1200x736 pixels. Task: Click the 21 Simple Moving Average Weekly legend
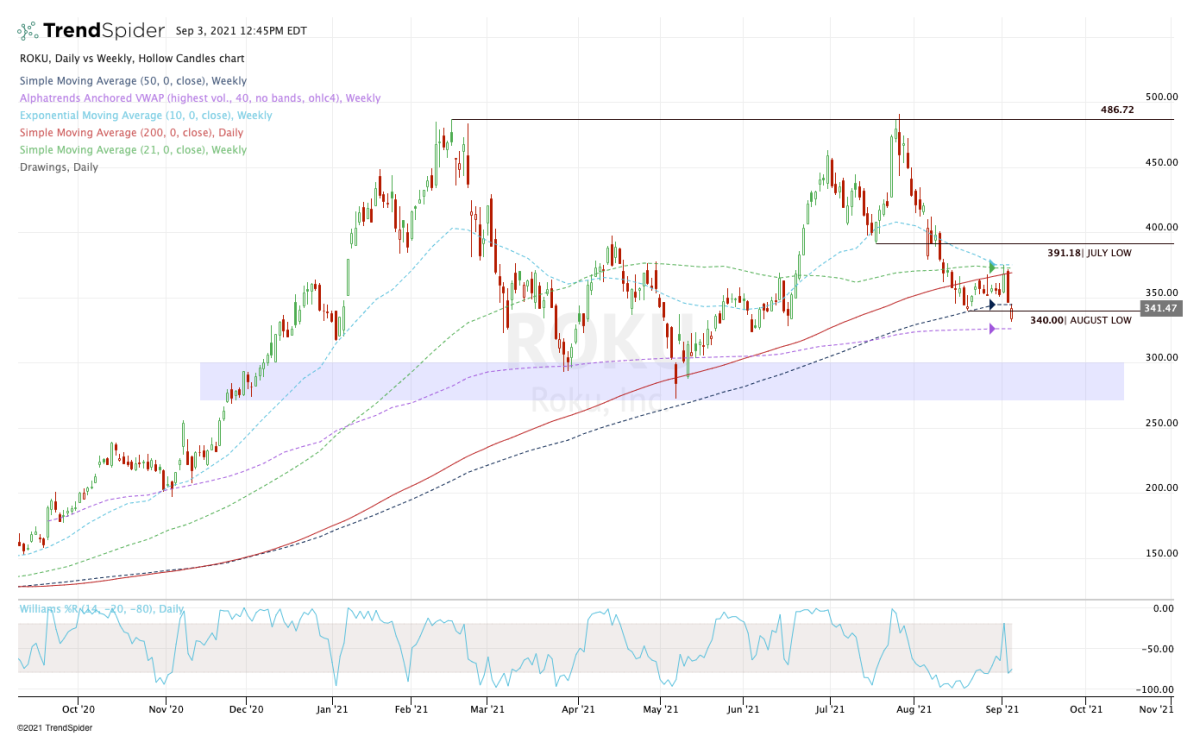132,150
